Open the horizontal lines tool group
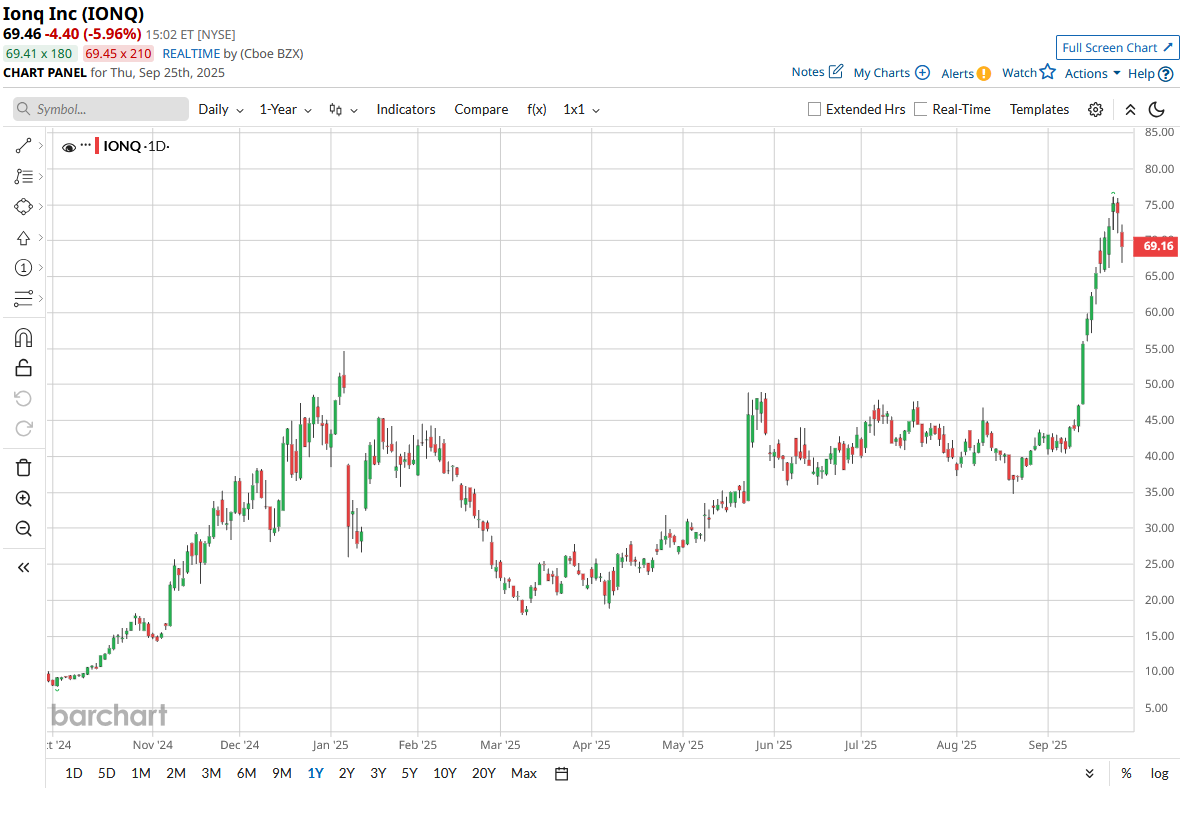 pyautogui.click(x=24, y=299)
